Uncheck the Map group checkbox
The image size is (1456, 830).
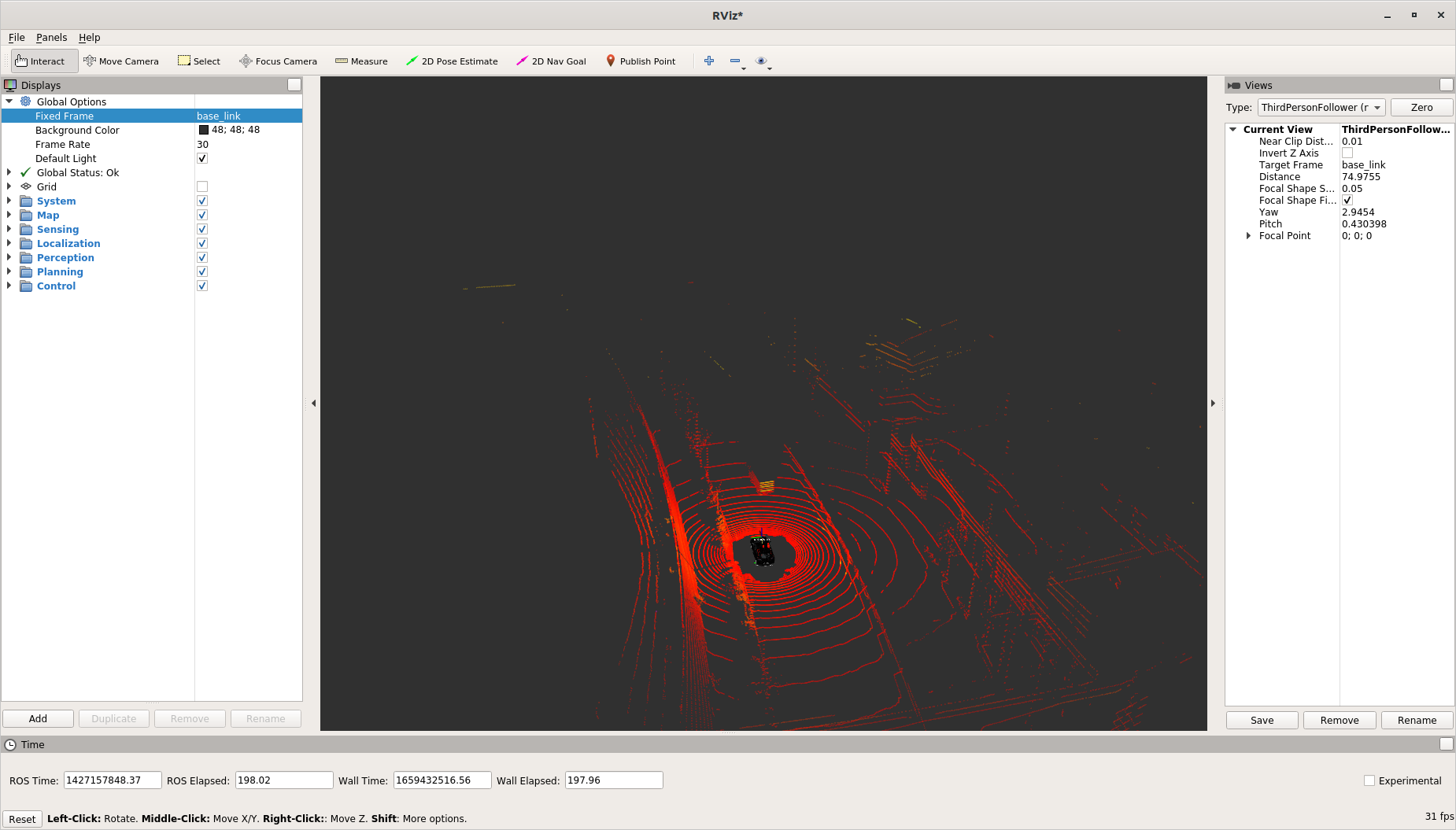coord(202,215)
